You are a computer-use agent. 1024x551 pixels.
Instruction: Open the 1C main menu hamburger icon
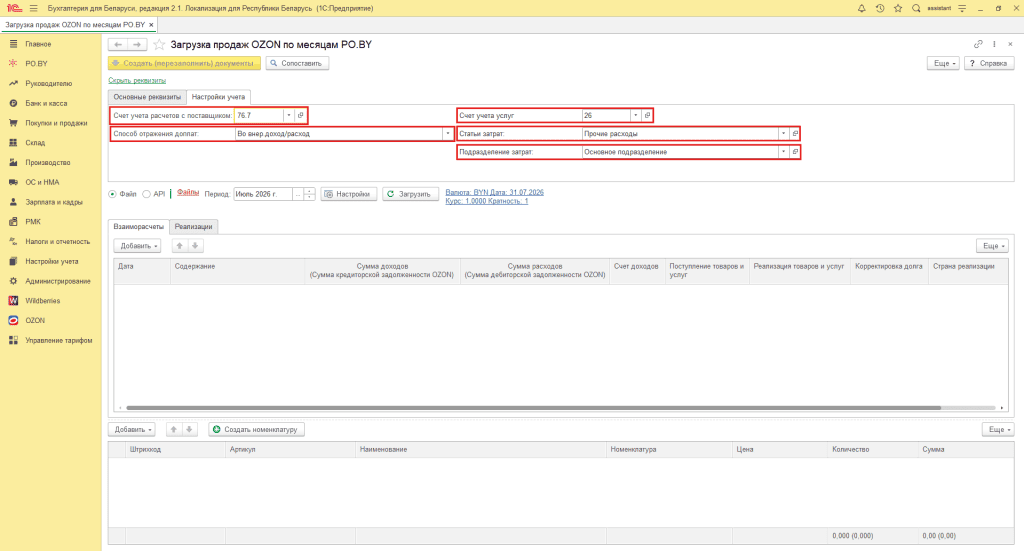click(x=33, y=8)
